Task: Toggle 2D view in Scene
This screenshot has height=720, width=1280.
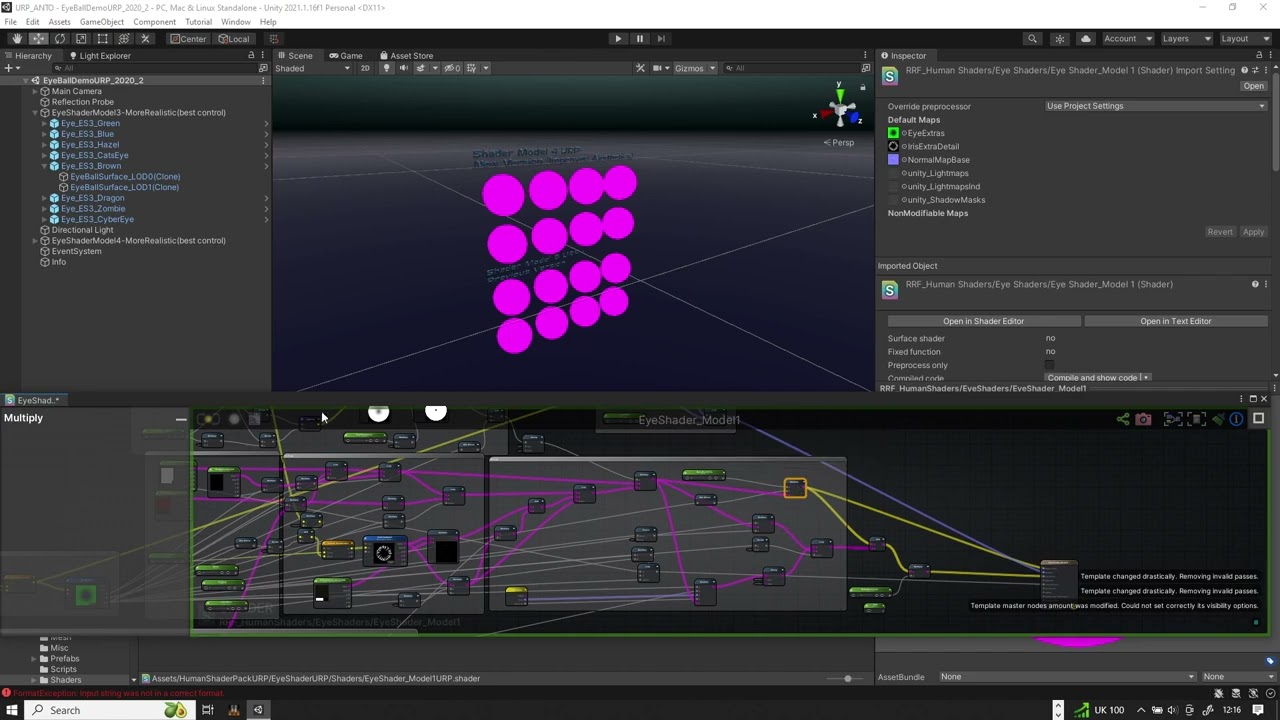Action: (x=365, y=68)
